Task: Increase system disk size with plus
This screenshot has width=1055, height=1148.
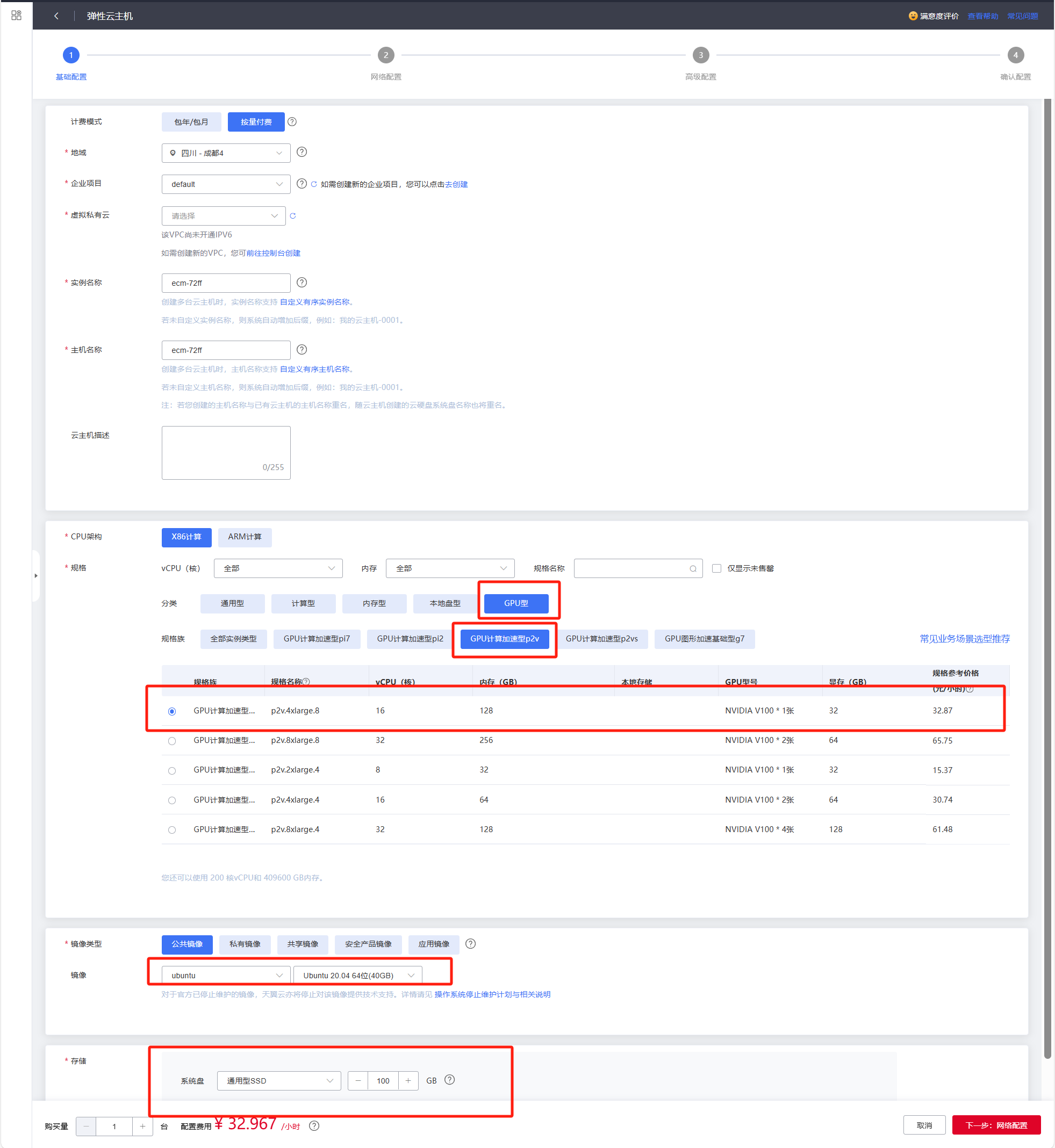Action: 408,1081
